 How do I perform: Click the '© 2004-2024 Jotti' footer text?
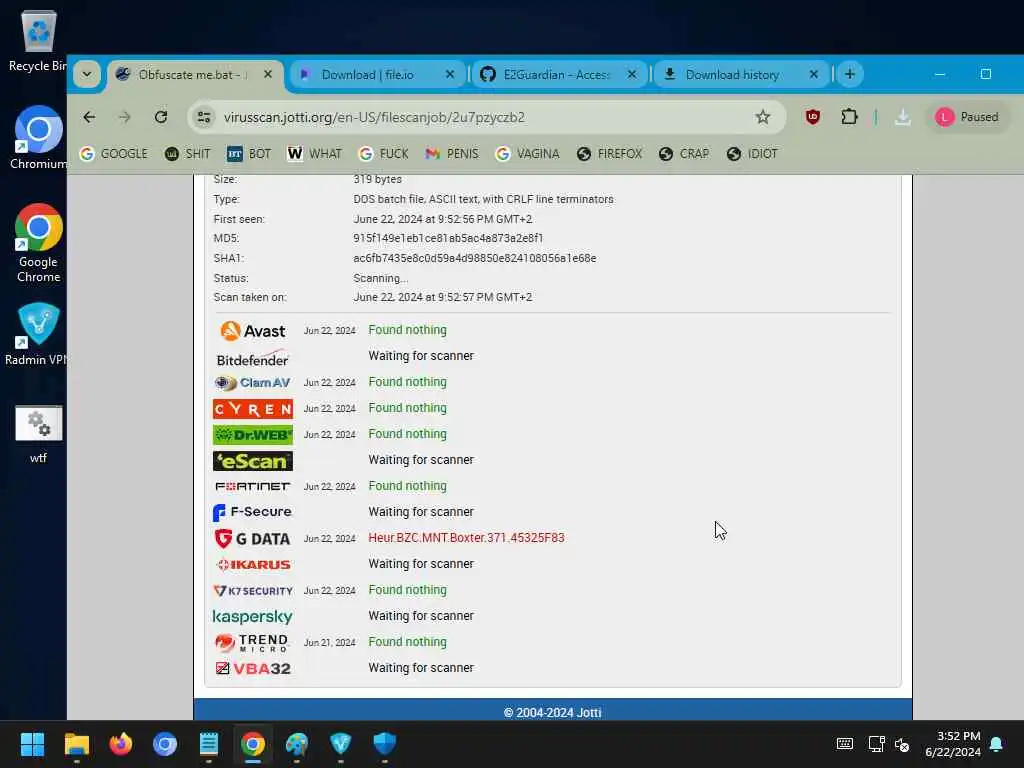click(x=552, y=712)
